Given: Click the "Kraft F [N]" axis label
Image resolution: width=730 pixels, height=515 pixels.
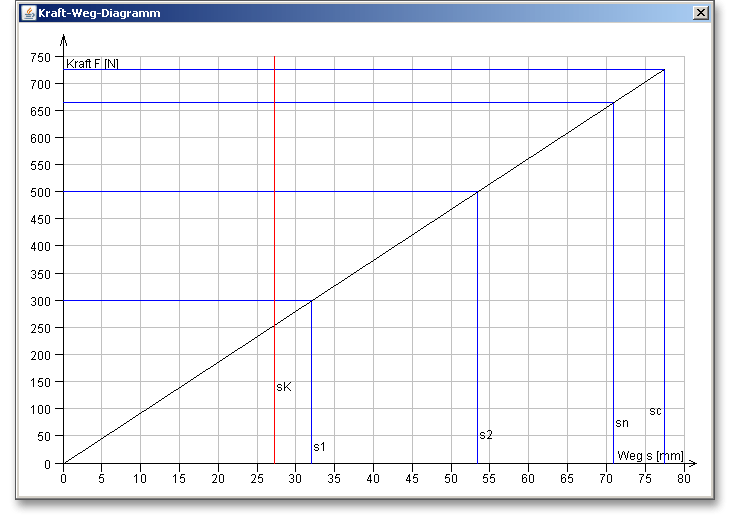Looking at the screenshot, I should point(92,64).
